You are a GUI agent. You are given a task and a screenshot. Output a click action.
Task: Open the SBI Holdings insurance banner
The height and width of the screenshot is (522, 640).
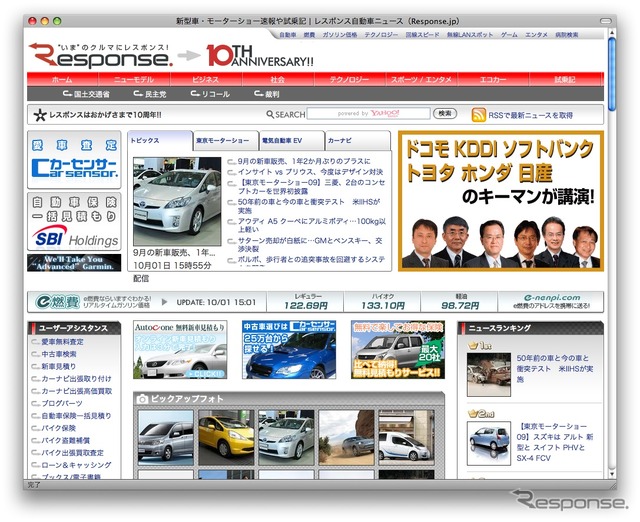click(x=74, y=222)
